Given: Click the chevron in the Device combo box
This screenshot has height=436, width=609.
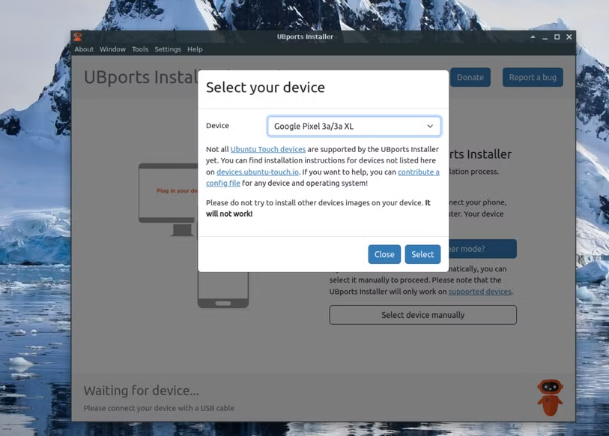Looking at the screenshot, I should (430, 126).
